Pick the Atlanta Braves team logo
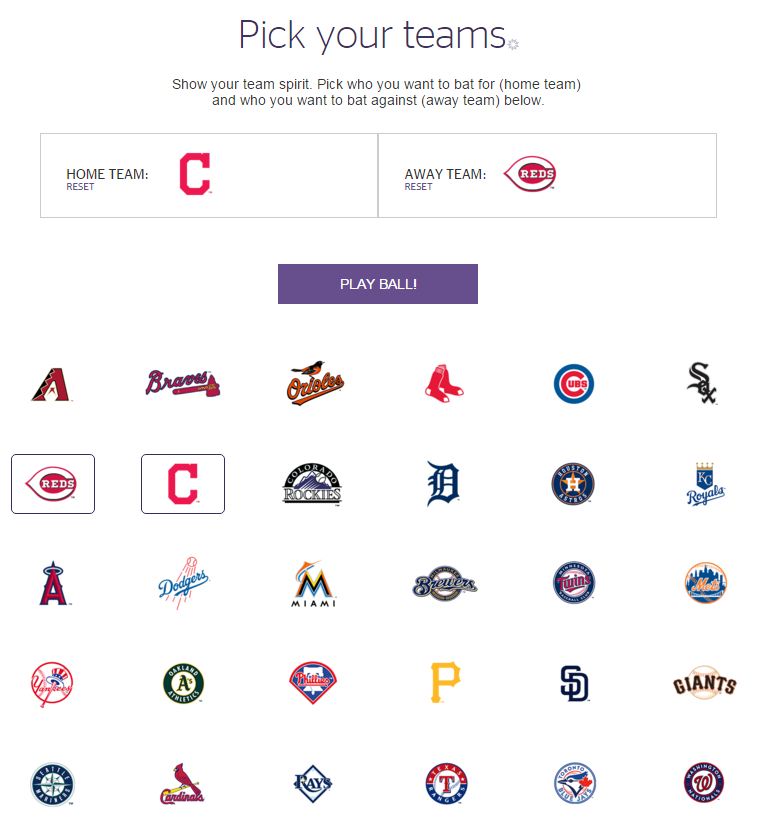Viewport: 774px width, 823px height. click(182, 384)
